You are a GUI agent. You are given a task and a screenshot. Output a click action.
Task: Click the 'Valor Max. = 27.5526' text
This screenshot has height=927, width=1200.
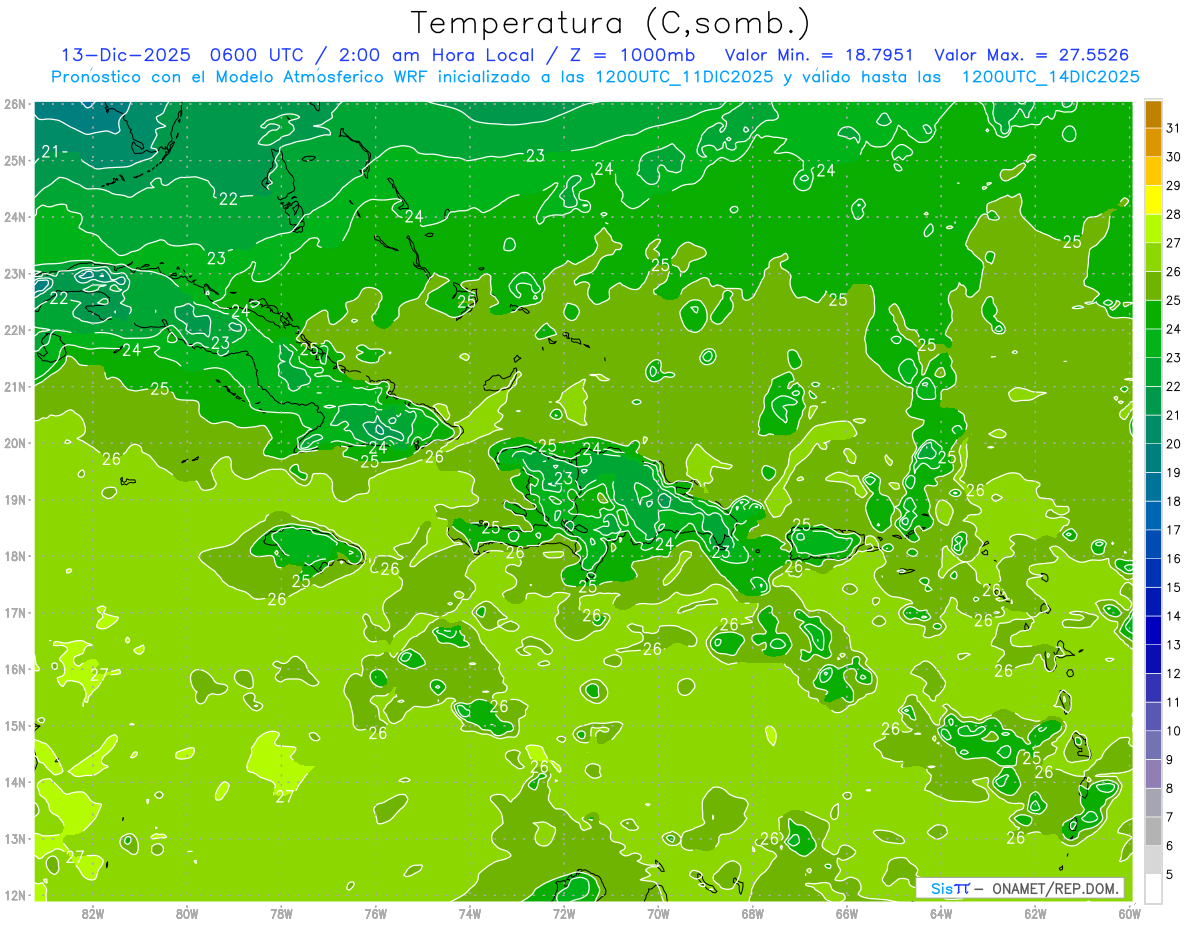[x=1032, y=55]
